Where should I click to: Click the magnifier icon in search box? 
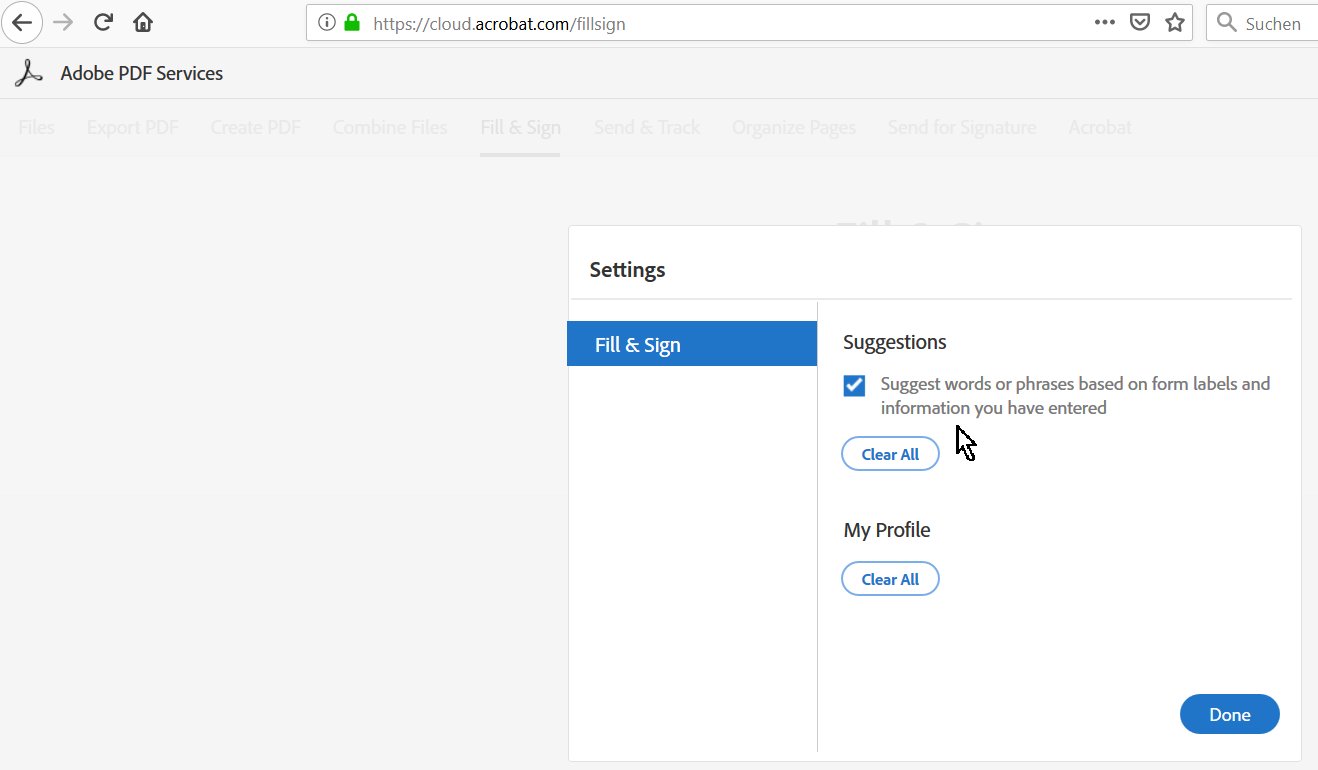(x=1227, y=23)
